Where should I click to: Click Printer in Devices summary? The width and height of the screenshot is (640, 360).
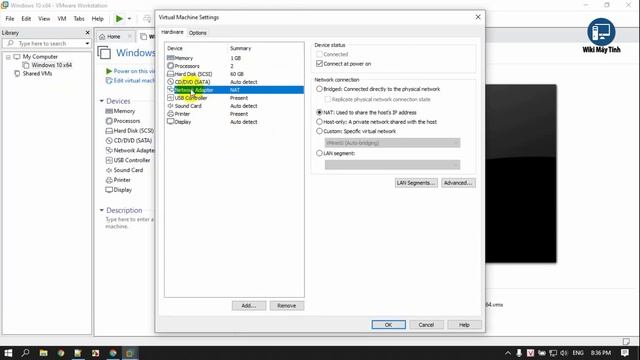(x=118, y=180)
